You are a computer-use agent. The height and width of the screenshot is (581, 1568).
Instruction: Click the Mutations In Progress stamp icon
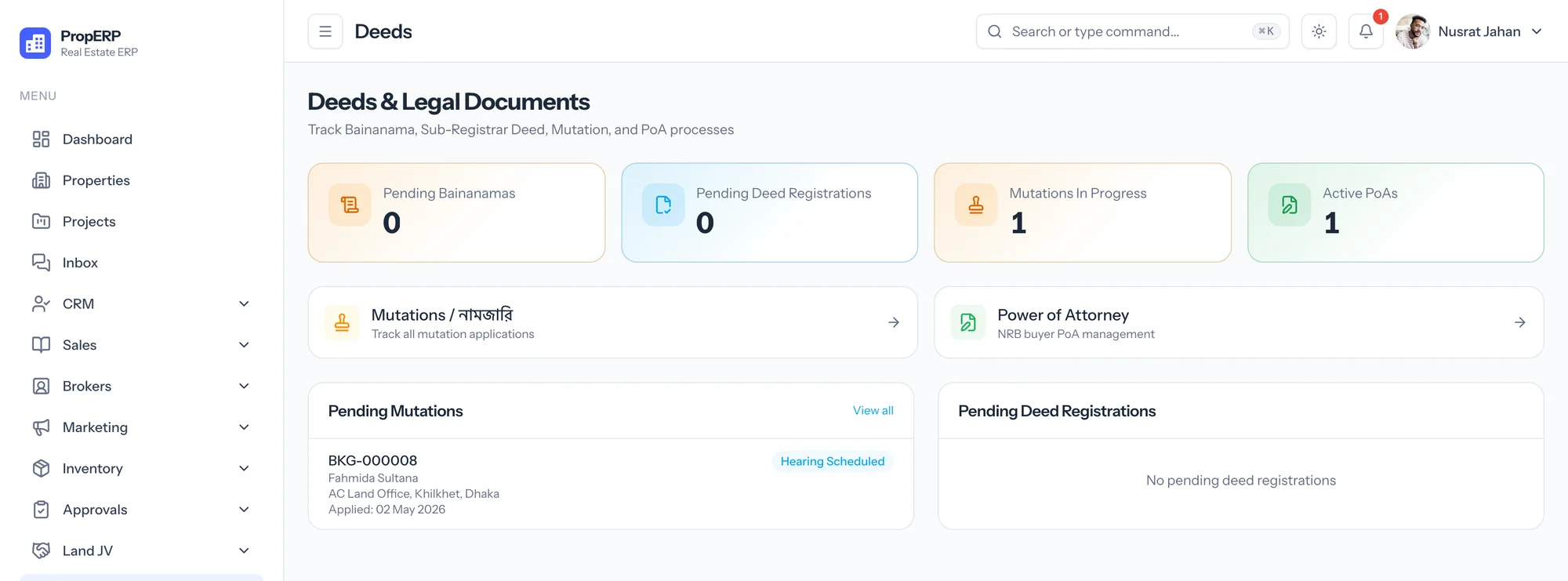click(x=976, y=205)
